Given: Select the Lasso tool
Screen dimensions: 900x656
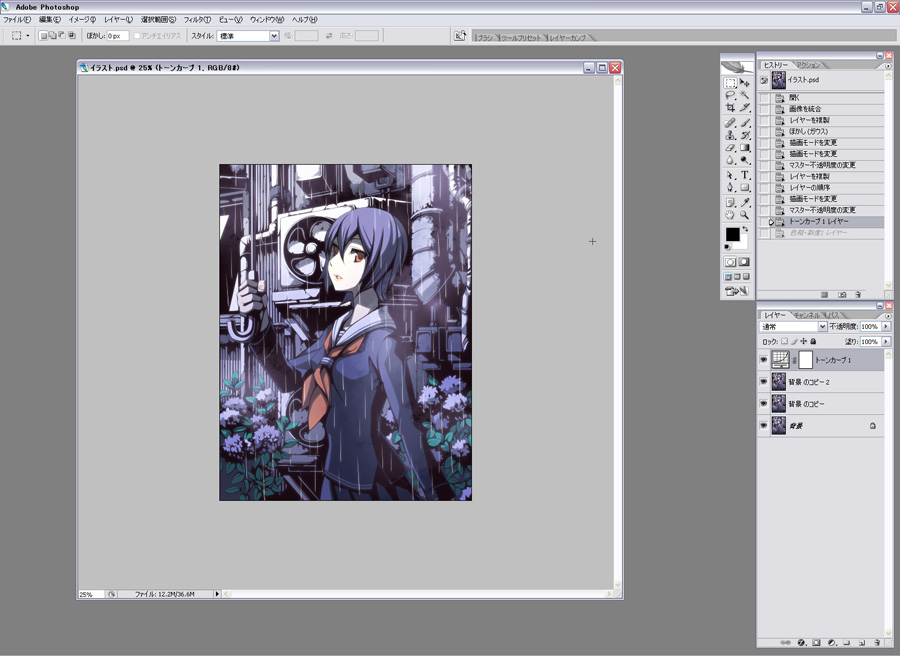Looking at the screenshot, I should 730,95.
